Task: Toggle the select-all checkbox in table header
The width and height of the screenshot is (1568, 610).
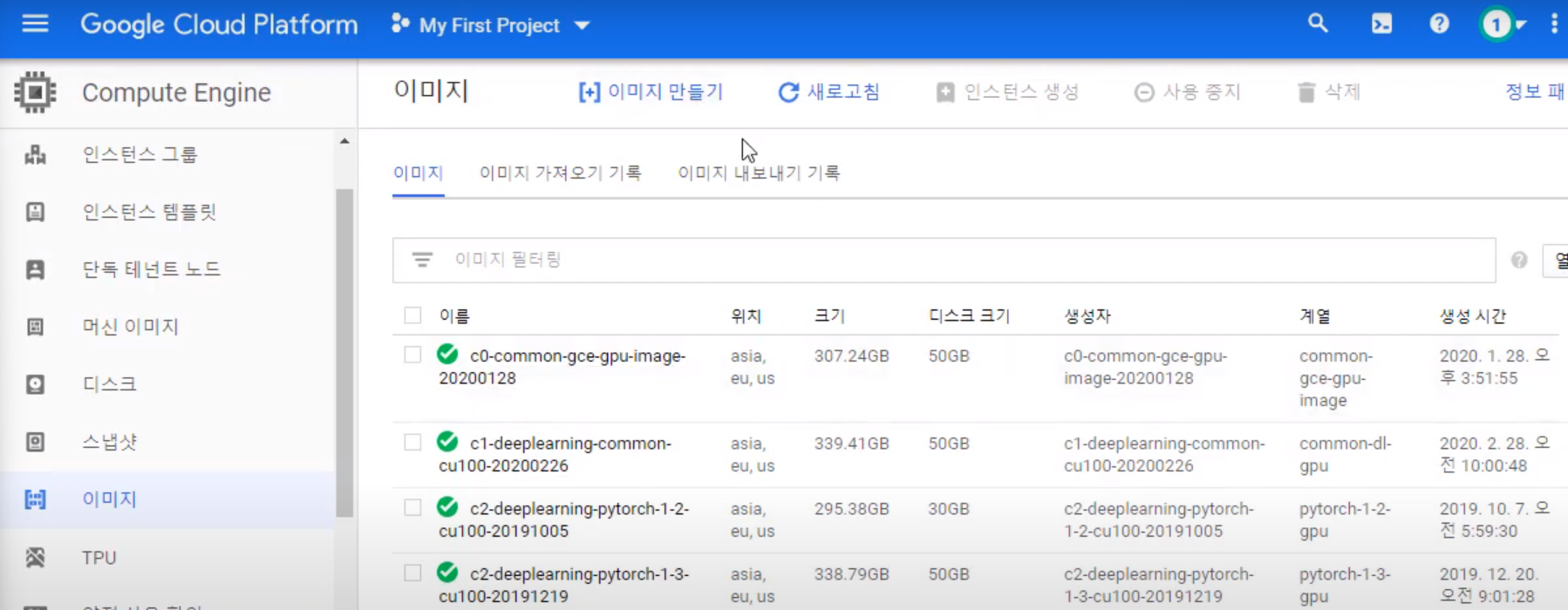Action: coord(412,315)
